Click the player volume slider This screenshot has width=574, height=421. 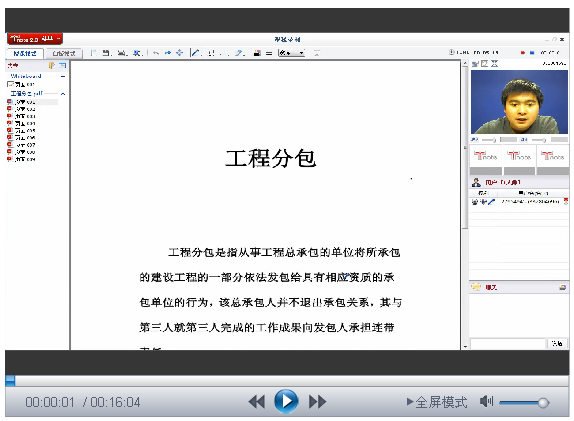524,403
